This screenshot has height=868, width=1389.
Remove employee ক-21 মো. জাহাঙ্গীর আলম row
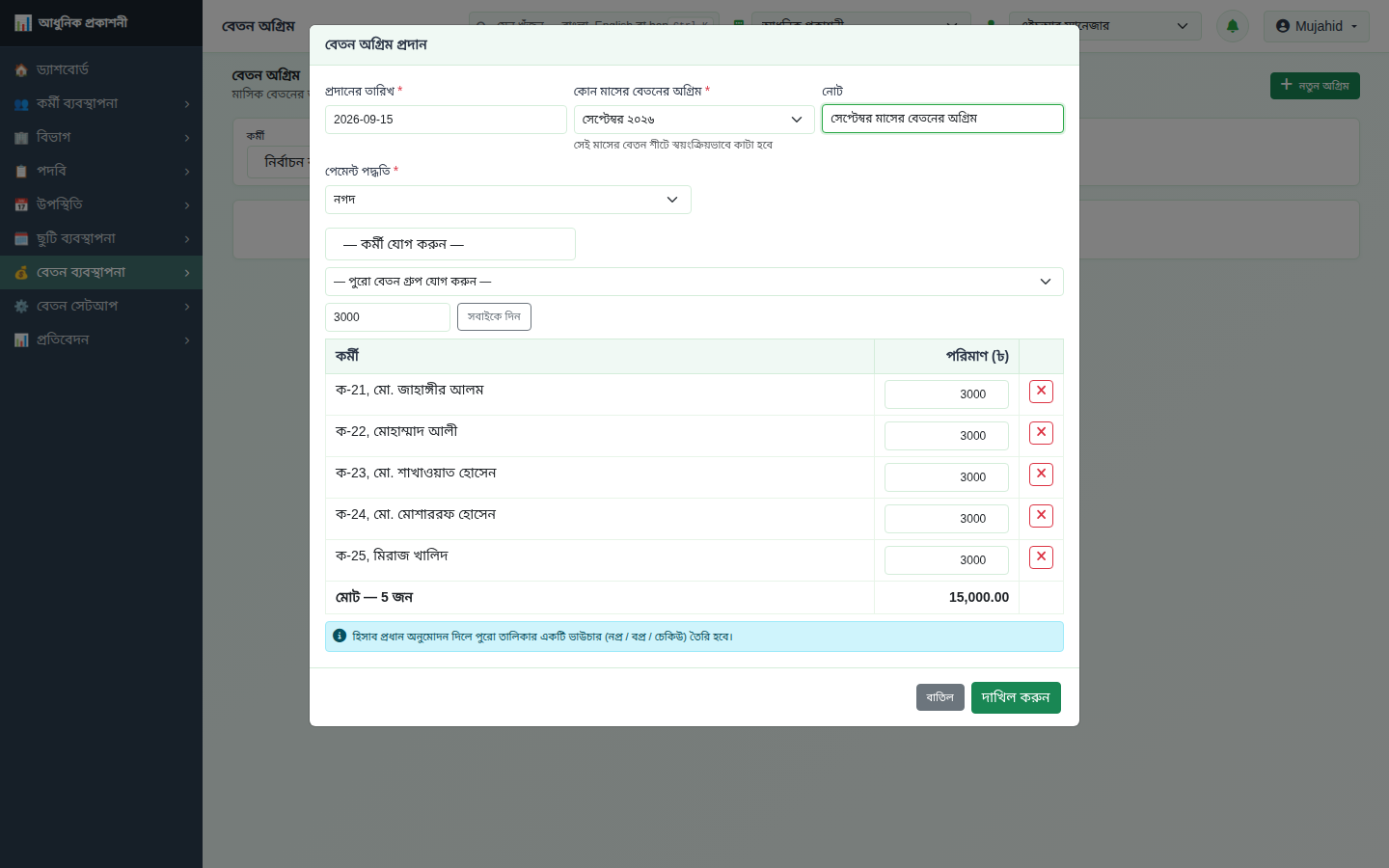point(1041,392)
